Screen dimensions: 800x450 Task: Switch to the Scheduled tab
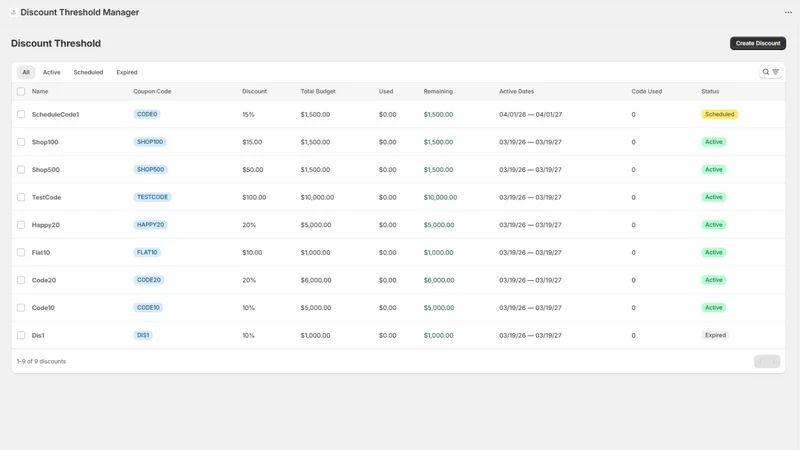(88, 72)
